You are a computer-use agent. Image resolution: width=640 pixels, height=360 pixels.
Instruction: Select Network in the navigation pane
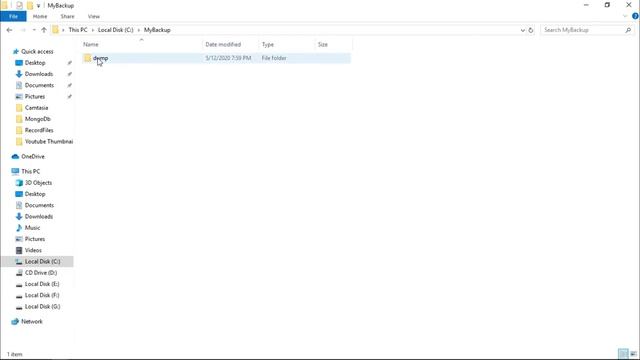tap(31, 322)
